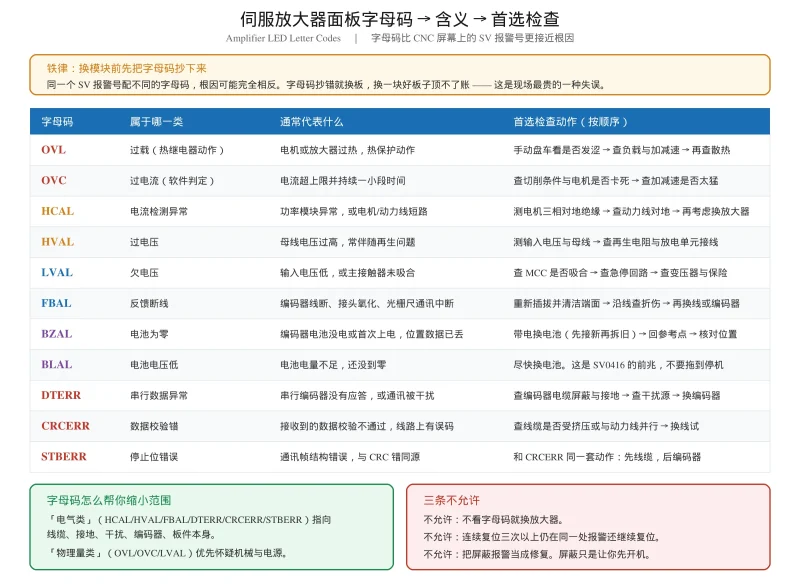Click 串行编码器没有应答 description
The width and height of the screenshot is (800, 587).
(x=357, y=395)
